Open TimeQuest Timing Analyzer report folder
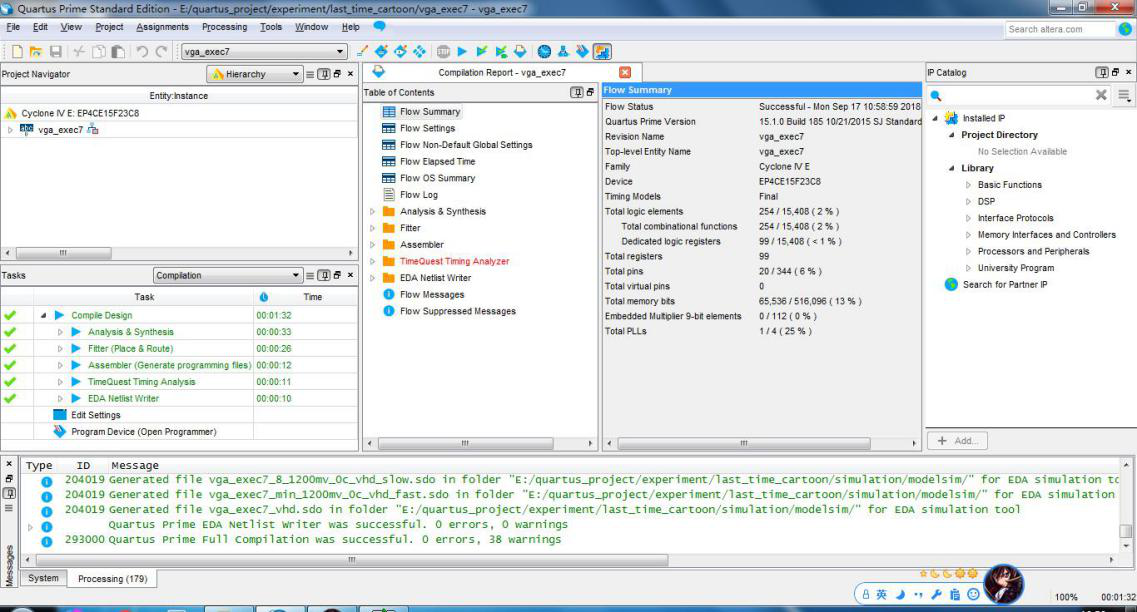1137x612 pixels. pos(455,261)
